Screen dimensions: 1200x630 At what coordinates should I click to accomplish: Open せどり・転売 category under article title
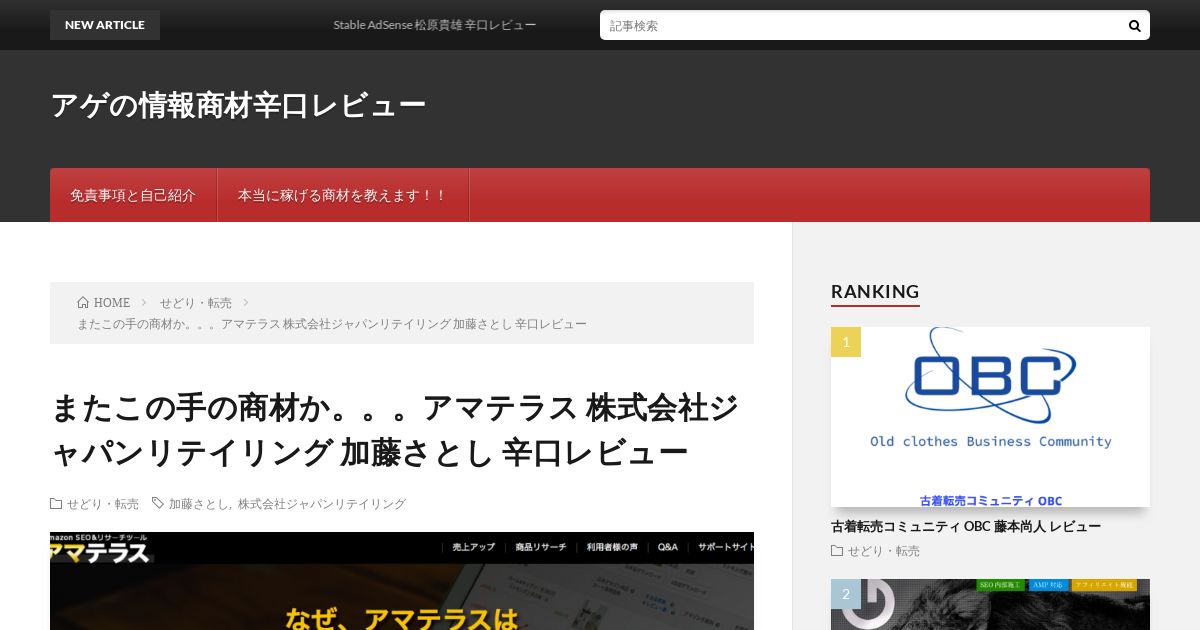(x=103, y=504)
